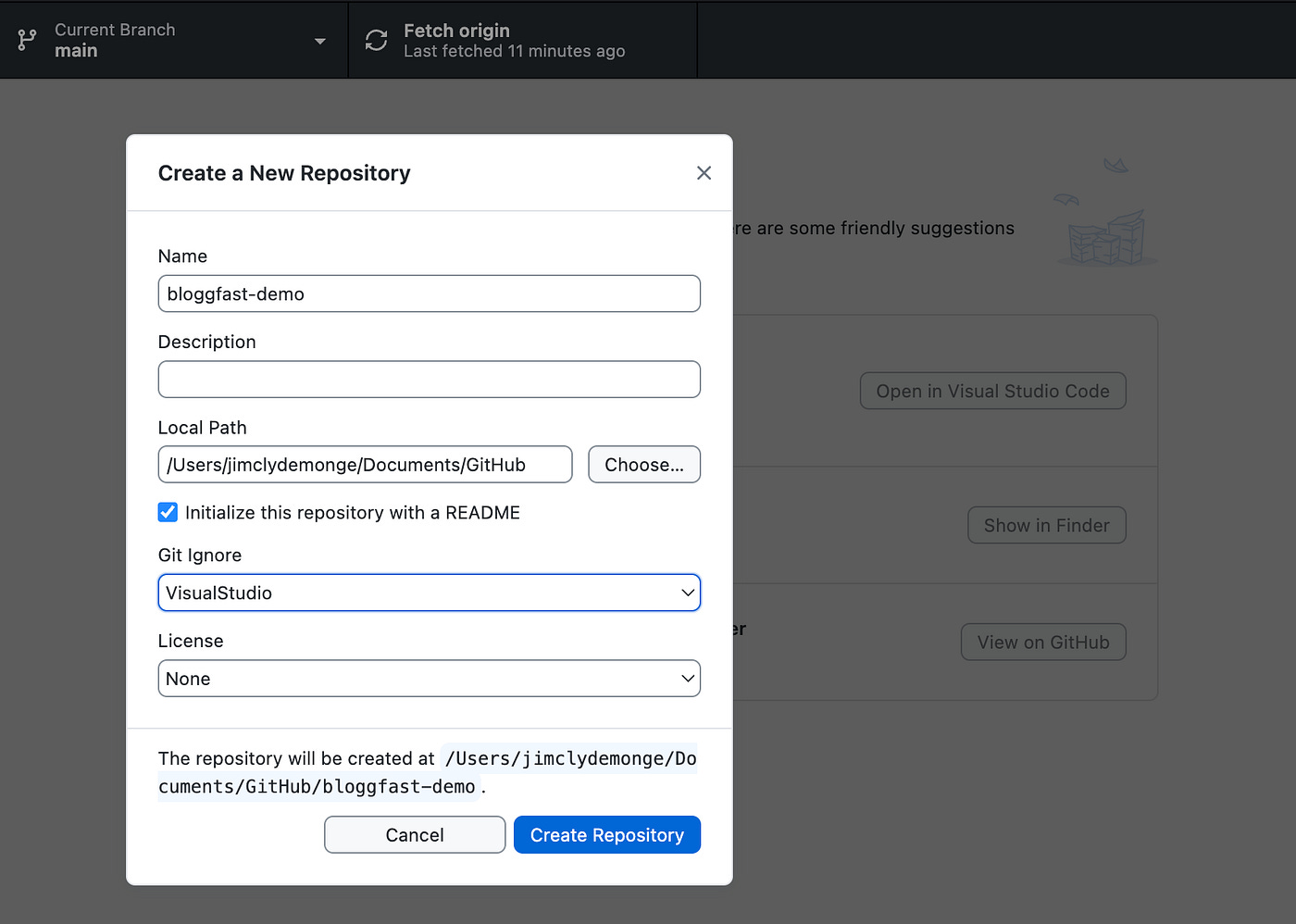This screenshot has width=1296, height=924.
Task: Uncheck Initialize this repository with a README
Action: point(168,512)
